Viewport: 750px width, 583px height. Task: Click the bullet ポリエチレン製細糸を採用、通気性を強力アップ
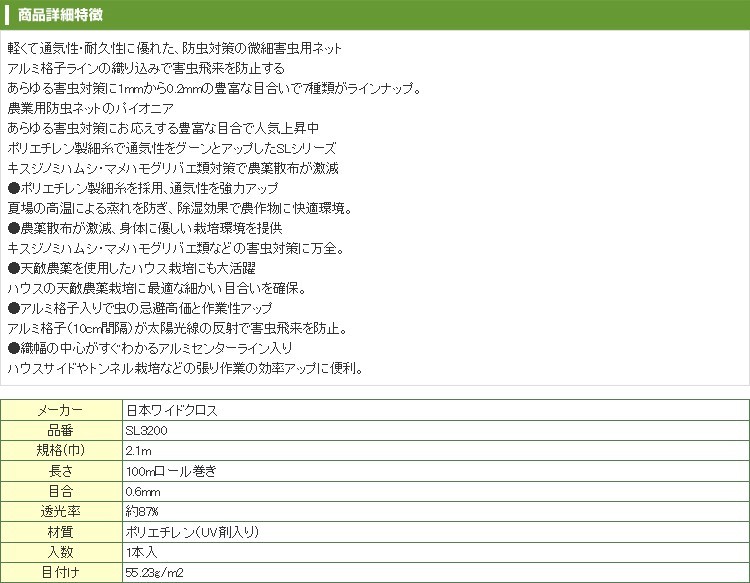click(x=143, y=188)
